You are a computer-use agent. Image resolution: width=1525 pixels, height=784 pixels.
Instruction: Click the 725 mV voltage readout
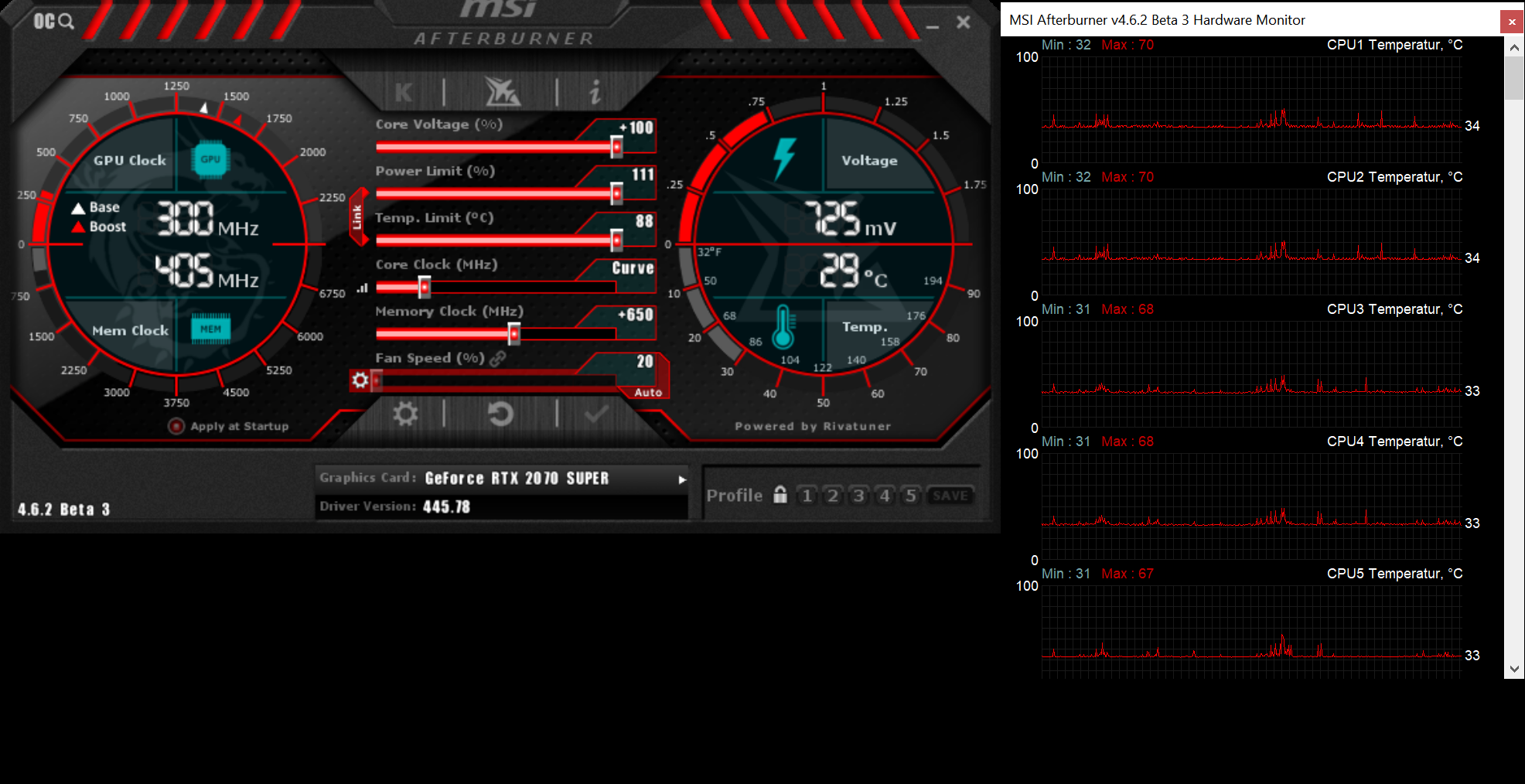click(x=850, y=219)
